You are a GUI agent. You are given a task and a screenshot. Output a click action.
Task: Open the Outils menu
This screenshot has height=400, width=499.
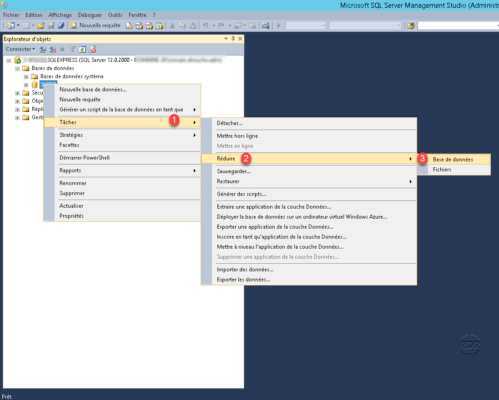[x=115, y=15]
